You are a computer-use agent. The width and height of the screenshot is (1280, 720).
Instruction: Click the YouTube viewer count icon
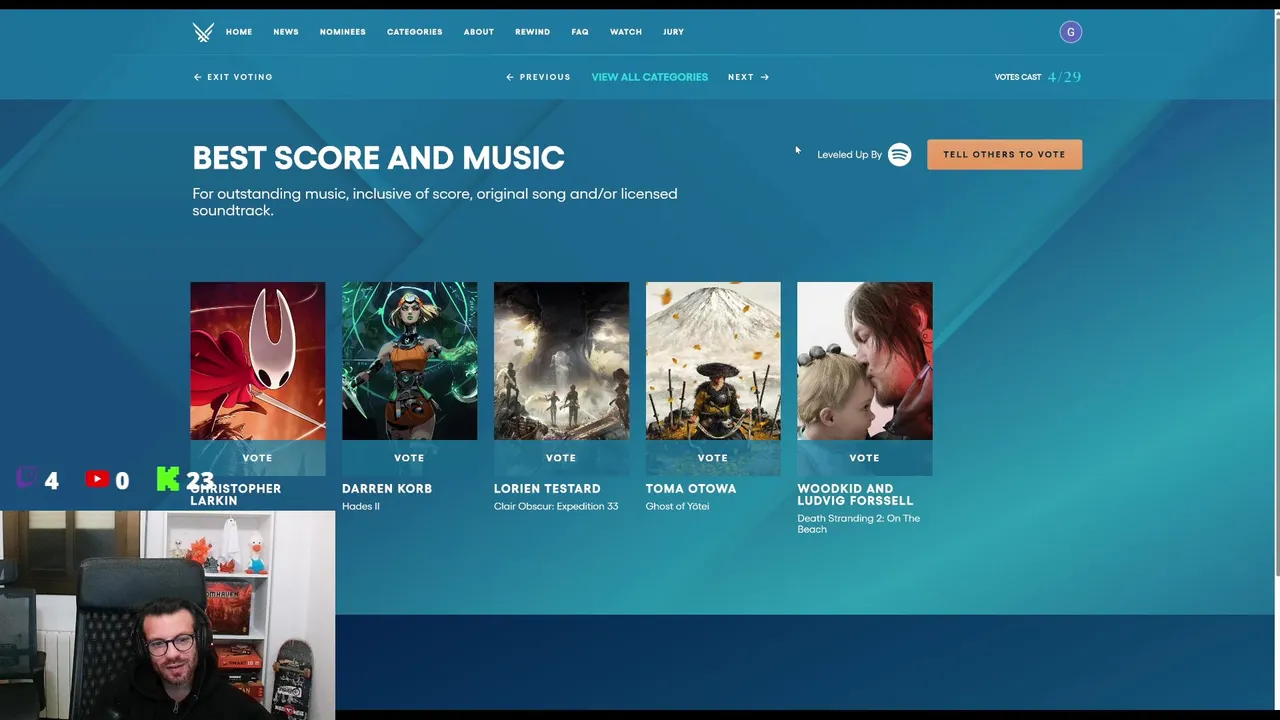coord(96,479)
